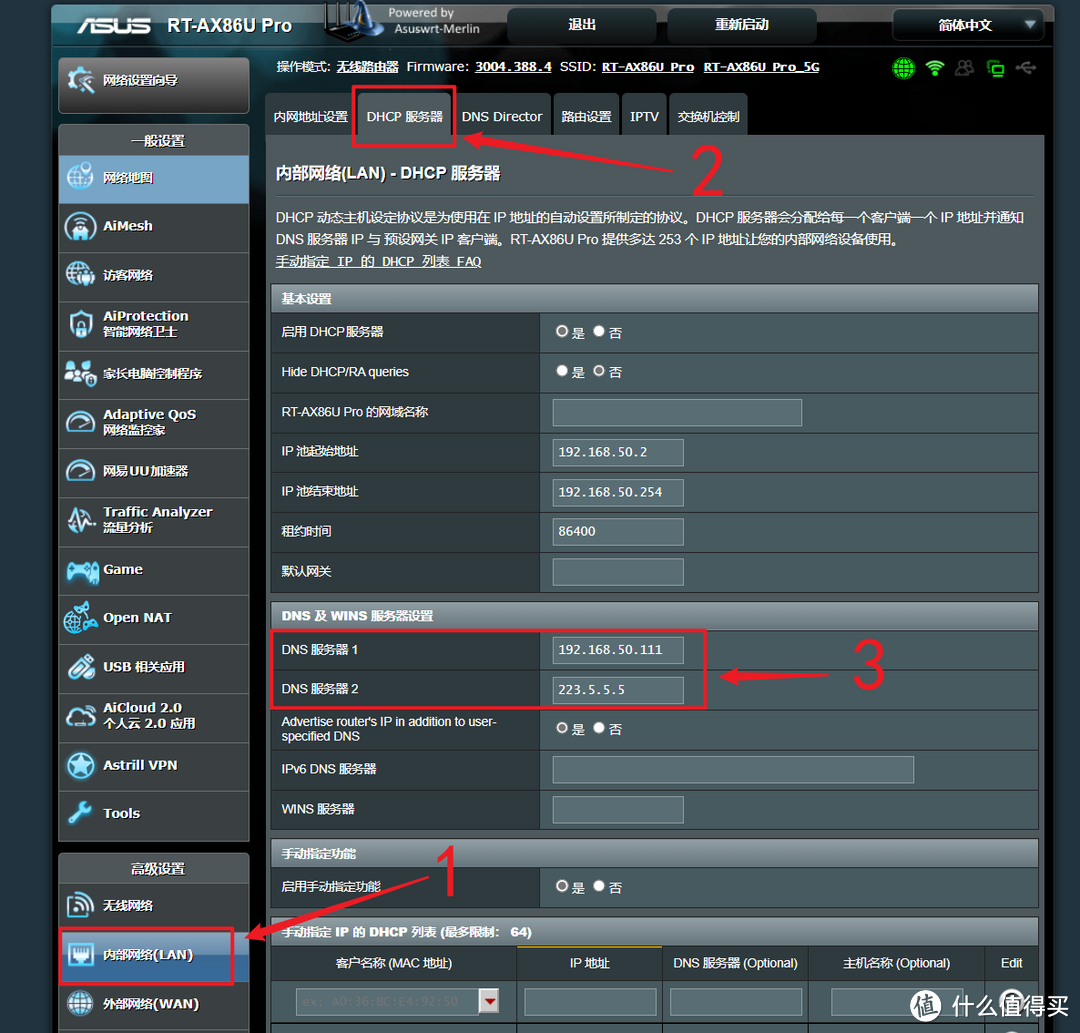Click the 重新启动 reboot button

click(741, 25)
